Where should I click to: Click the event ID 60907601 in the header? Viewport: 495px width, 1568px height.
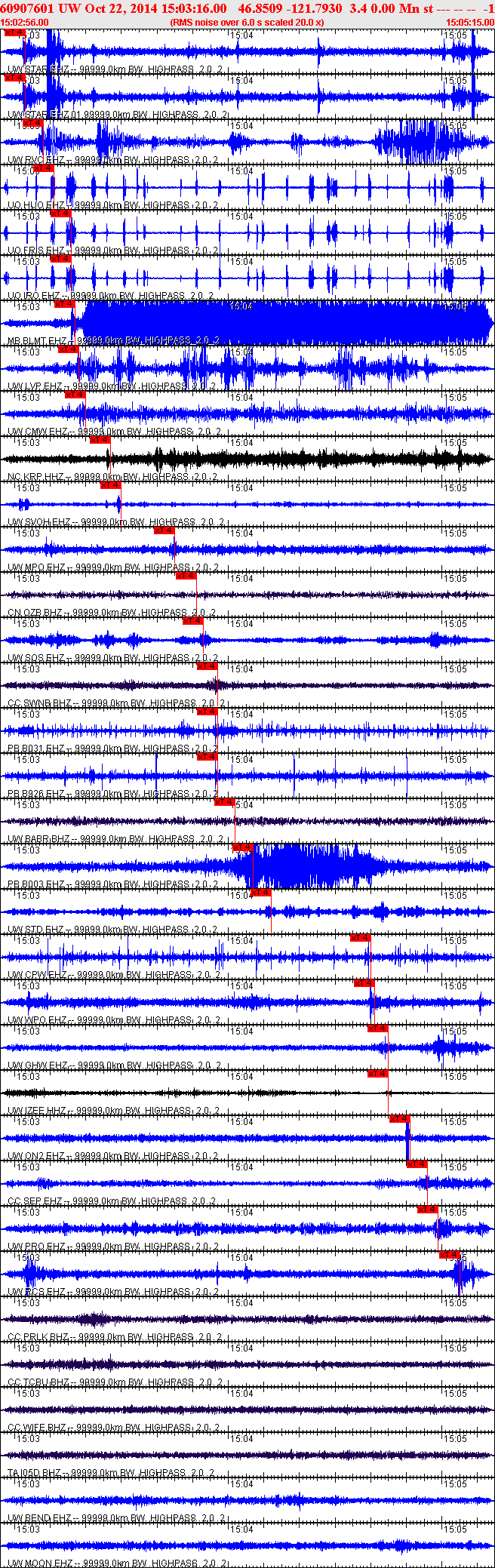click(27, 8)
